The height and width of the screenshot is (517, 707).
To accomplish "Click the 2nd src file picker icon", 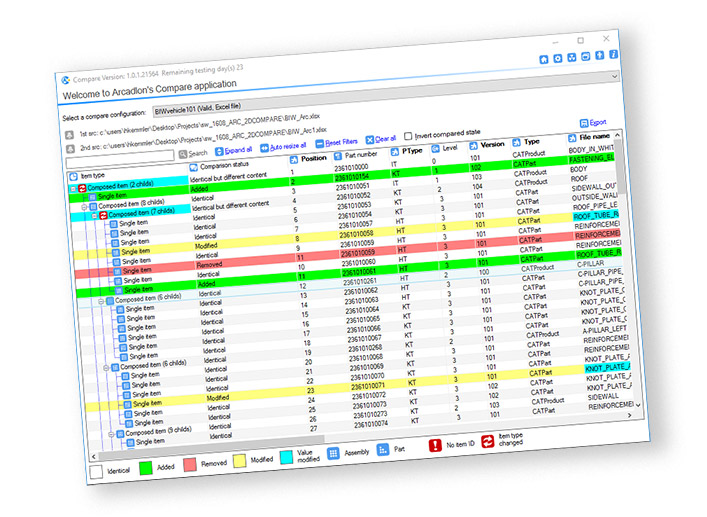I will pos(70,149).
